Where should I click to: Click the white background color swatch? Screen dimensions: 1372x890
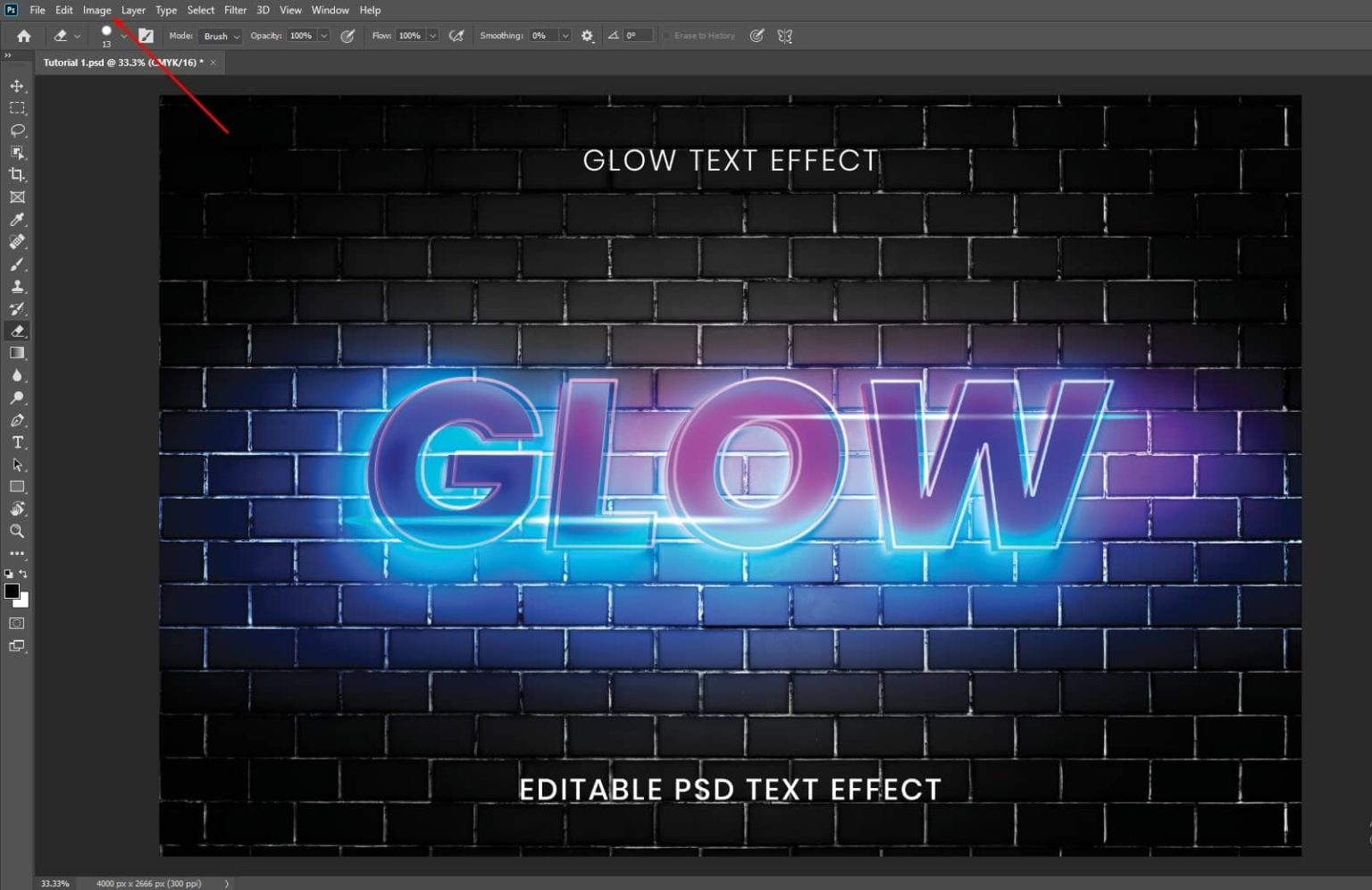tap(23, 601)
